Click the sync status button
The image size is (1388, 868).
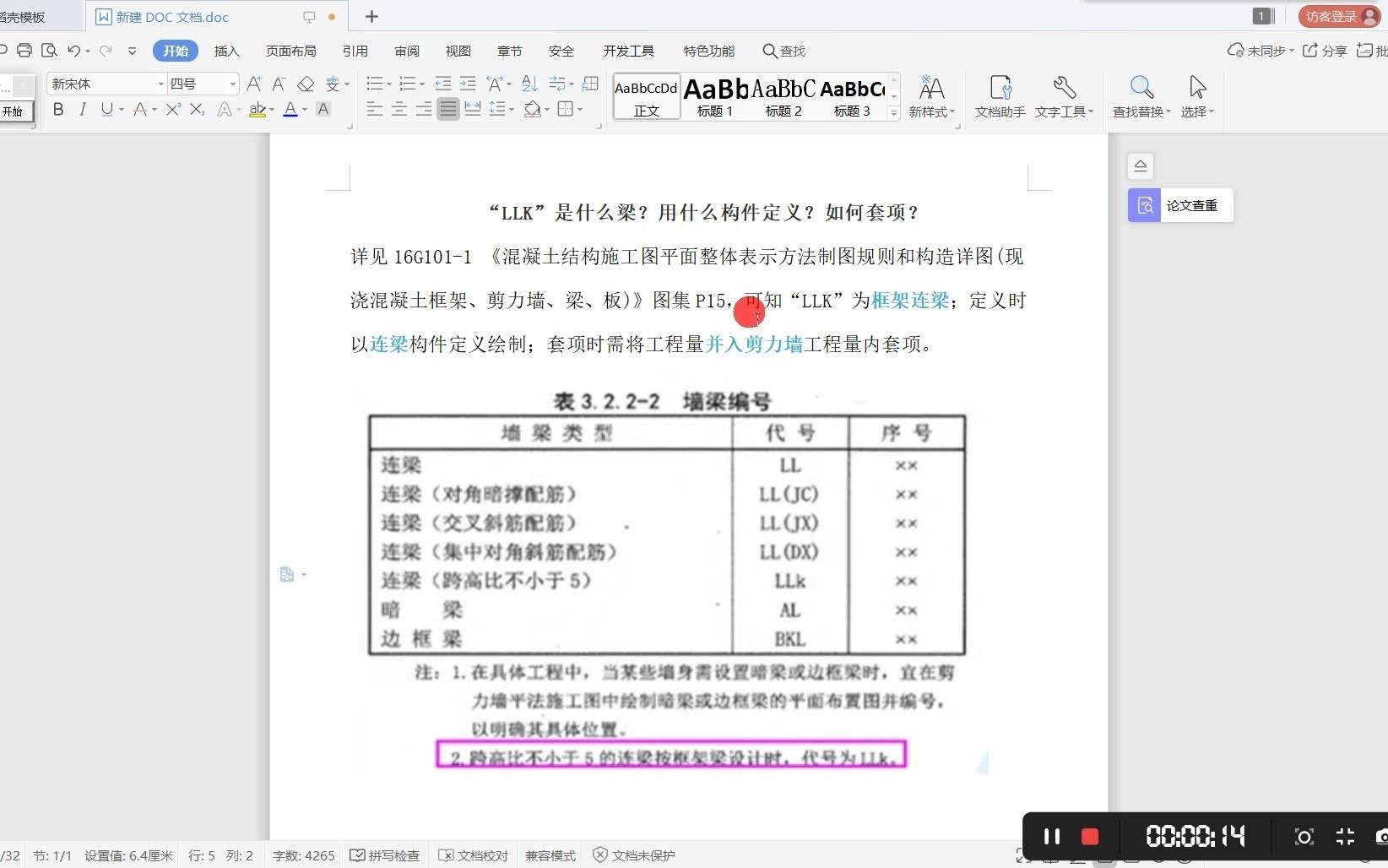click(1261, 51)
